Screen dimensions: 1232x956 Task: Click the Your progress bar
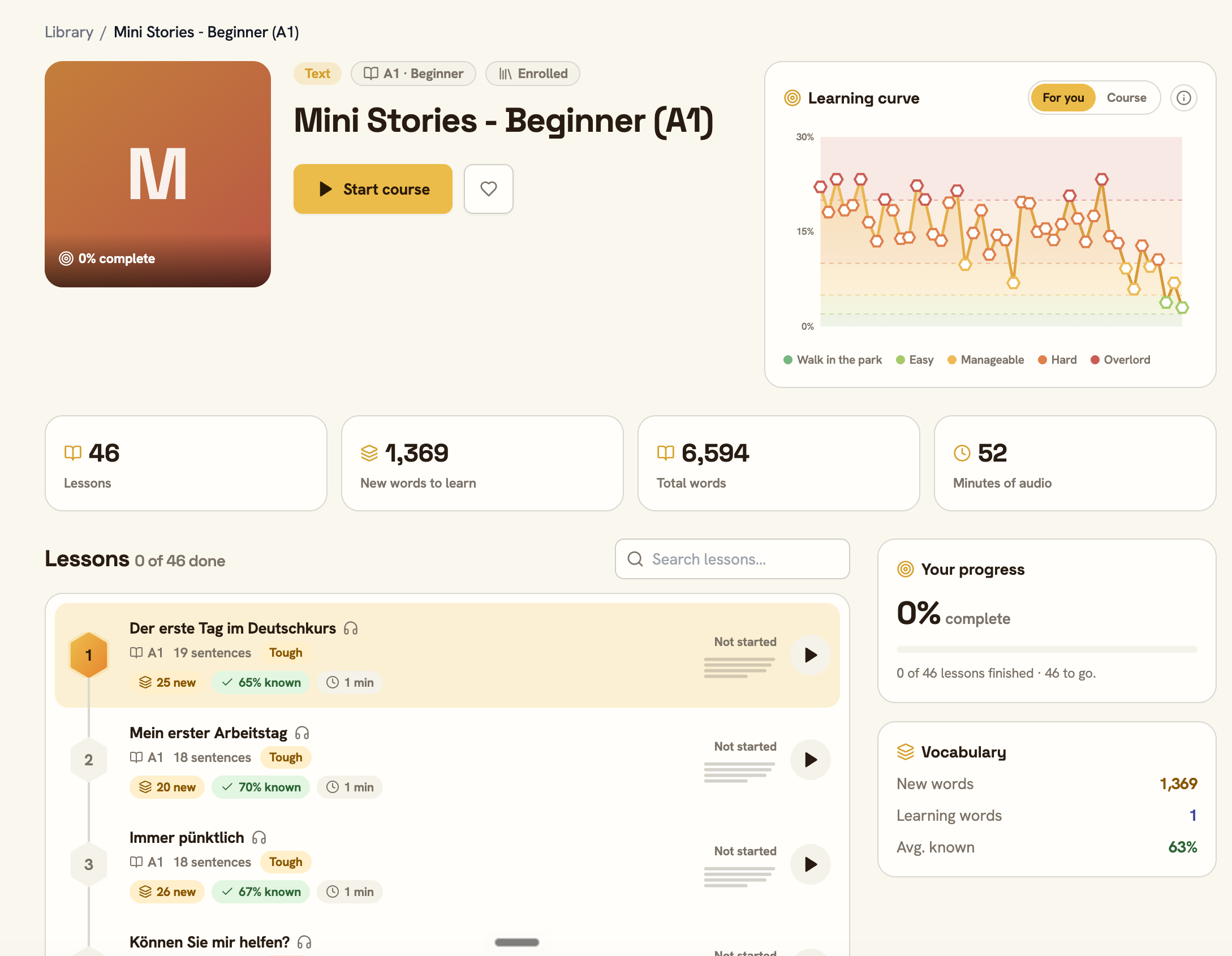1046,649
